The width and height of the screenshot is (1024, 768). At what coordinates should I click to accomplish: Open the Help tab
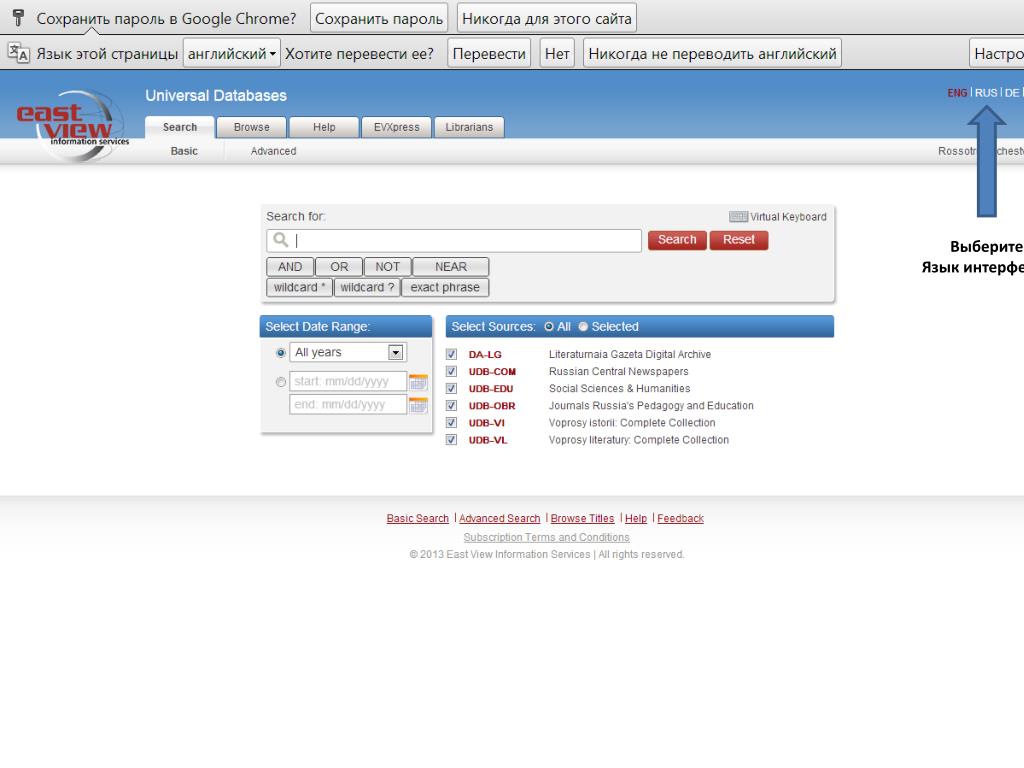[x=324, y=127]
